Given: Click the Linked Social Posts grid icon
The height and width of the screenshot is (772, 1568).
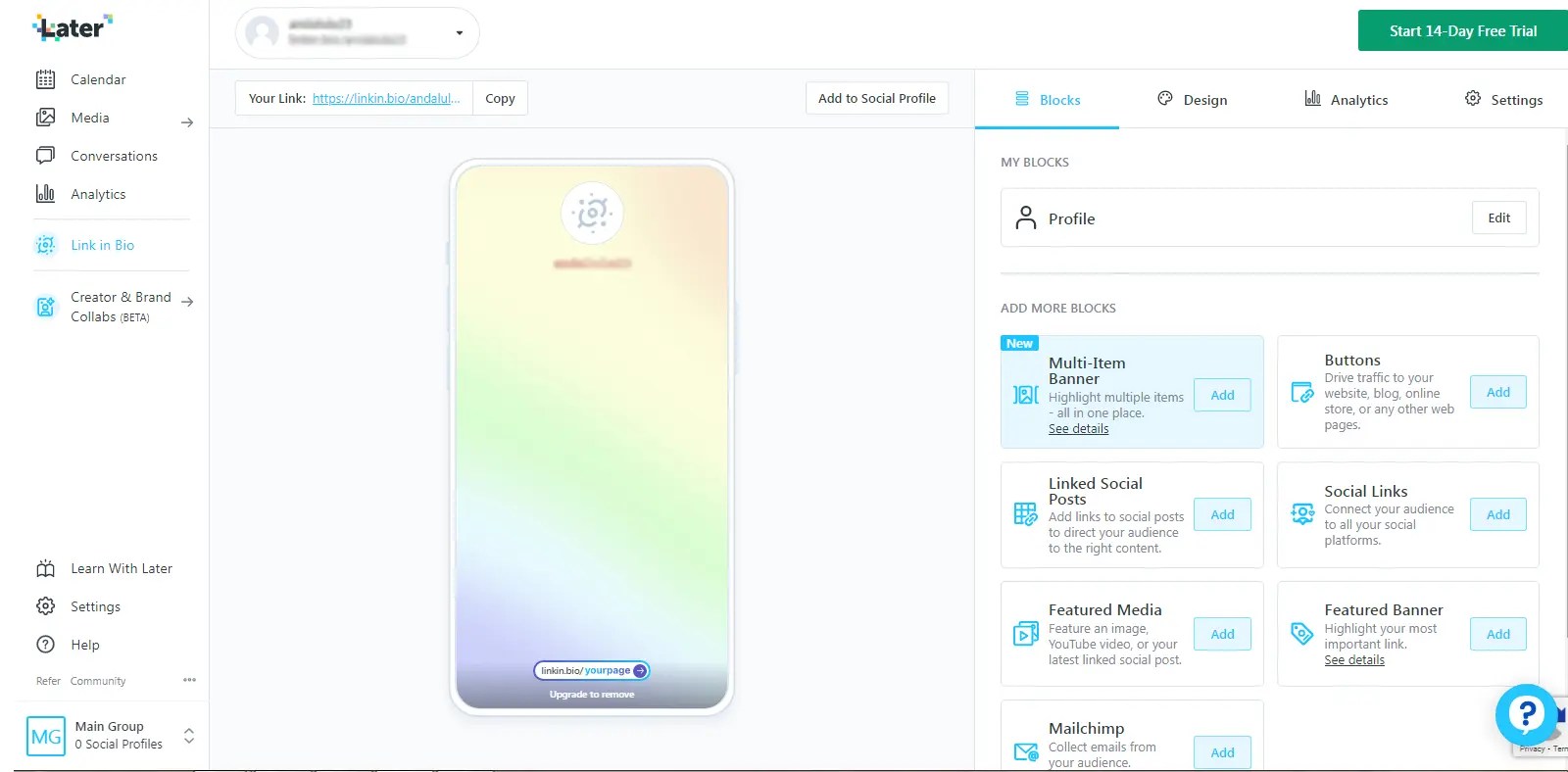Looking at the screenshot, I should pos(1025,514).
